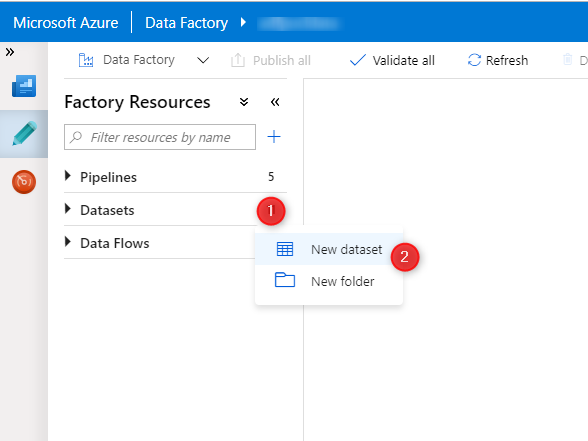Expand all Factory Resources double chevron

pyautogui.click(x=244, y=102)
